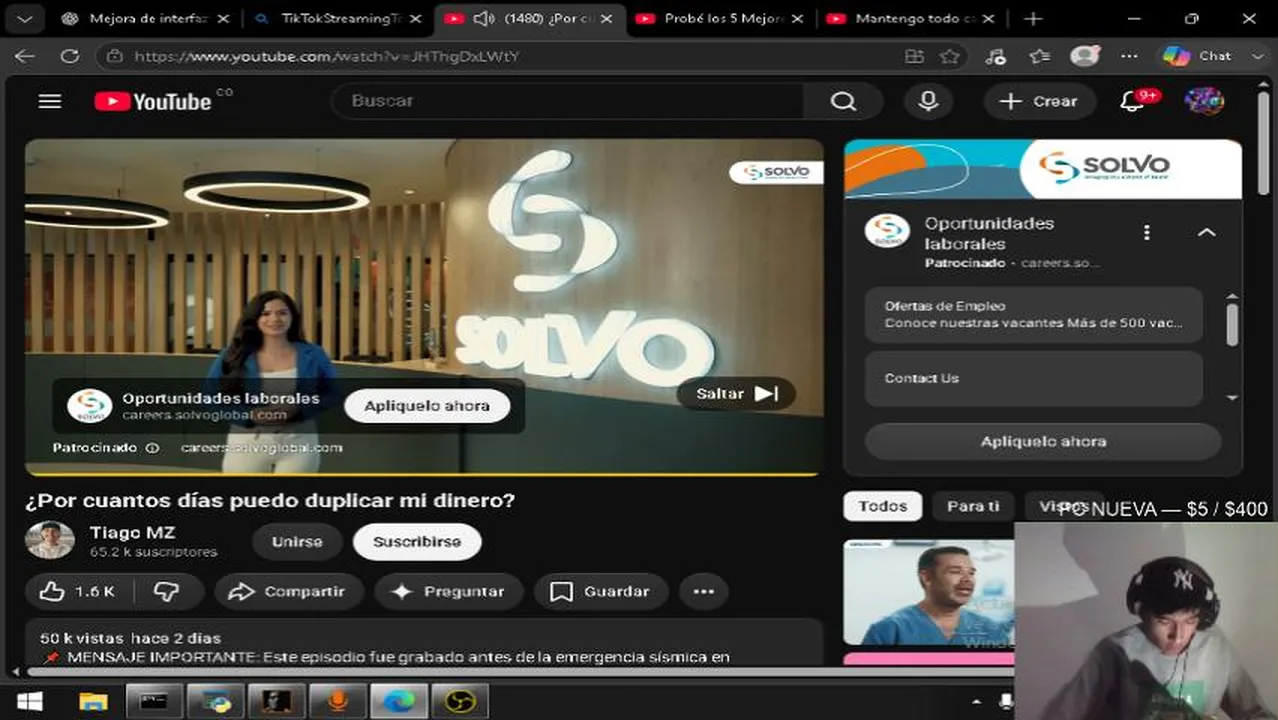Open the doctor video thumbnail suggestion
The width and height of the screenshot is (1278, 720).
coord(928,592)
